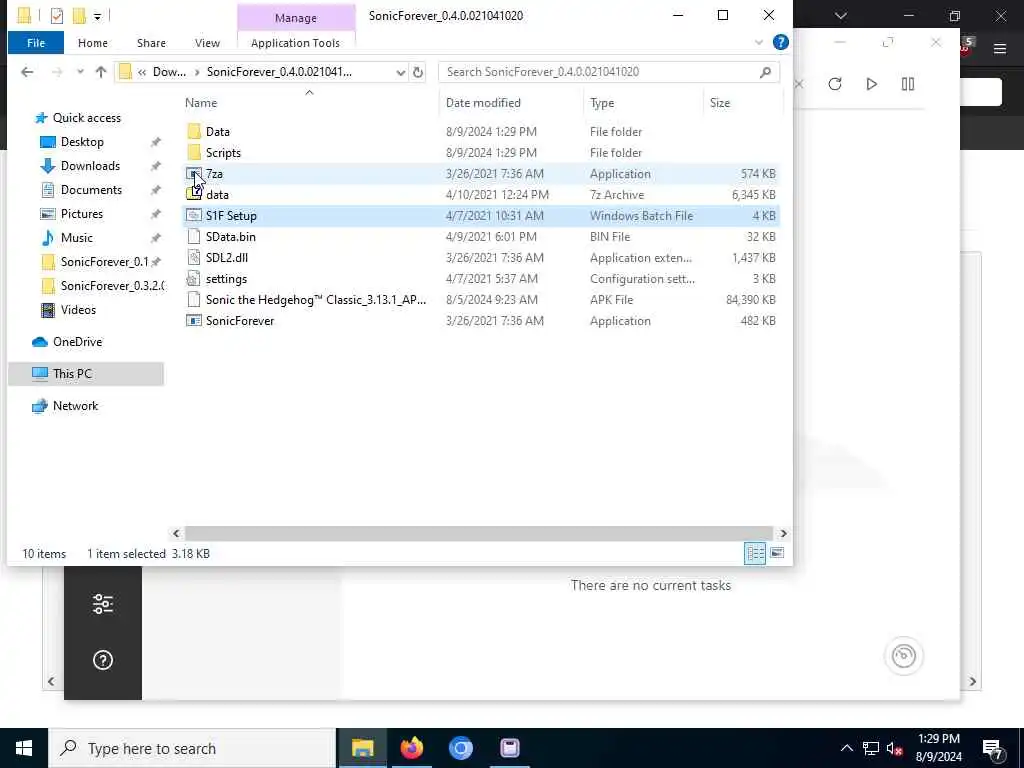The width and height of the screenshot is (1024, 768).
Task: Go back to the previous folder
Action: click(x=27, y=72)
